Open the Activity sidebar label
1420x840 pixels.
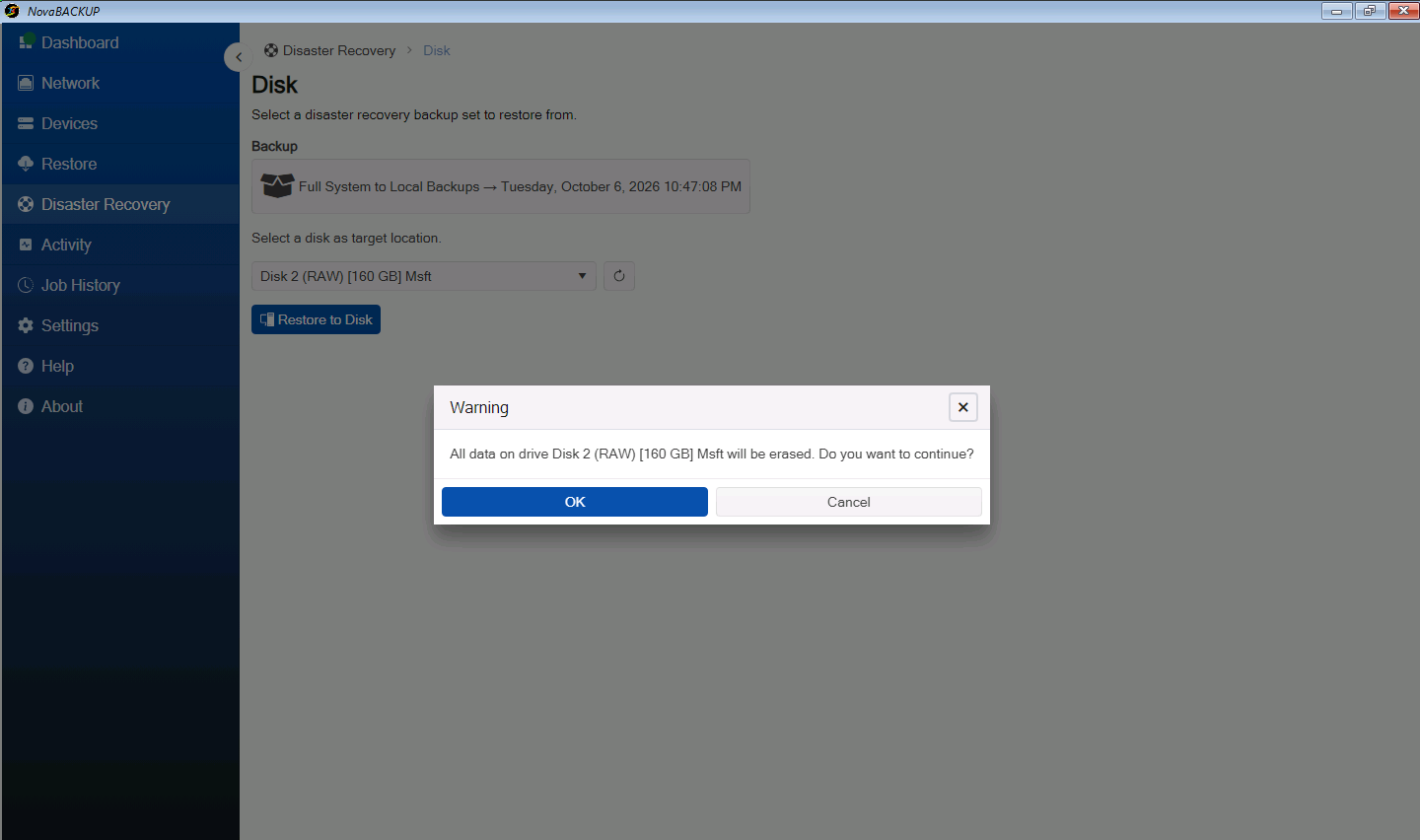click(66, 245)
